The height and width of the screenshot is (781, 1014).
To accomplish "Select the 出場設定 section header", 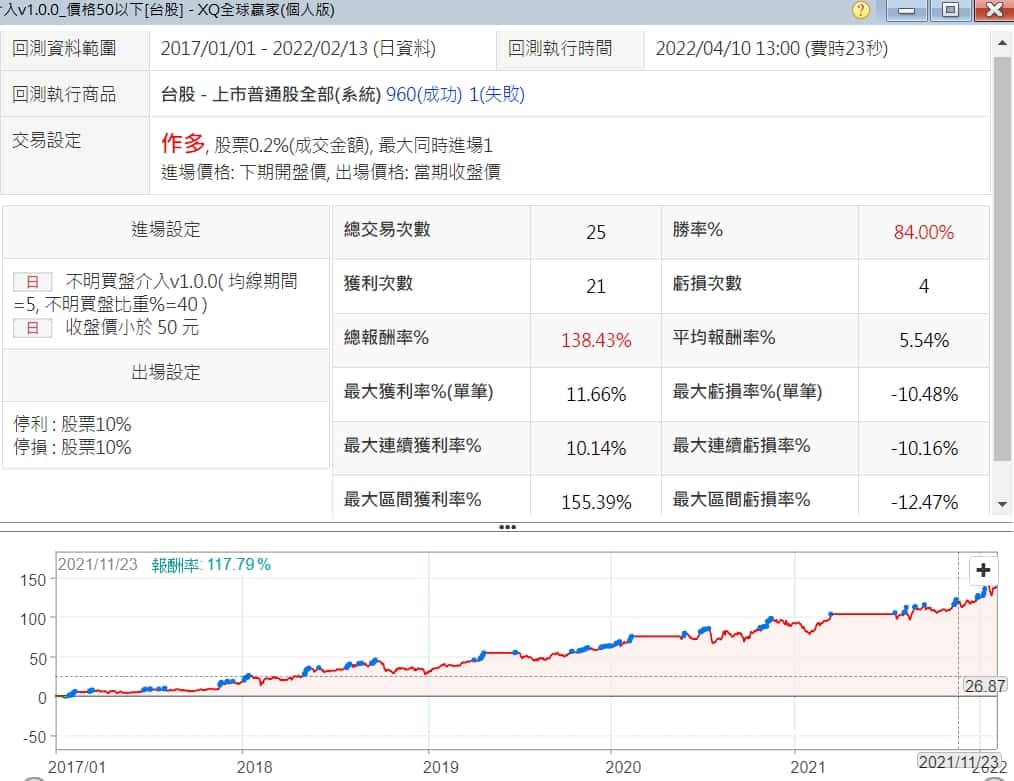I will [x=166, y=373].
